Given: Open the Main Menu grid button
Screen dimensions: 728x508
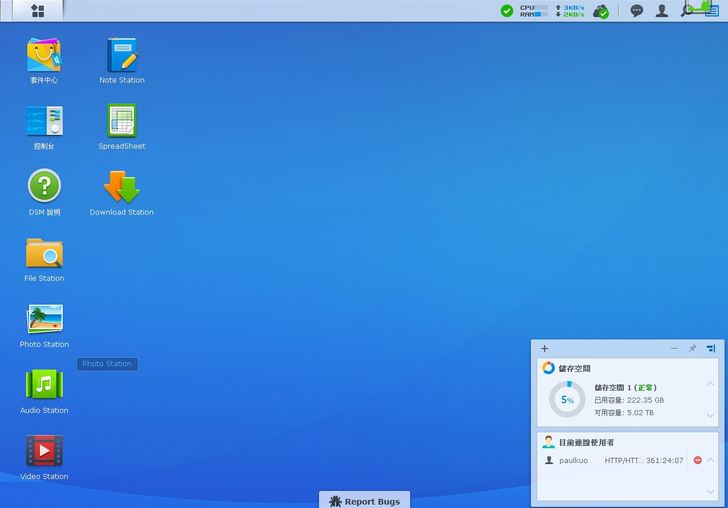Looking at the screenshot, I should coord(37,11).
